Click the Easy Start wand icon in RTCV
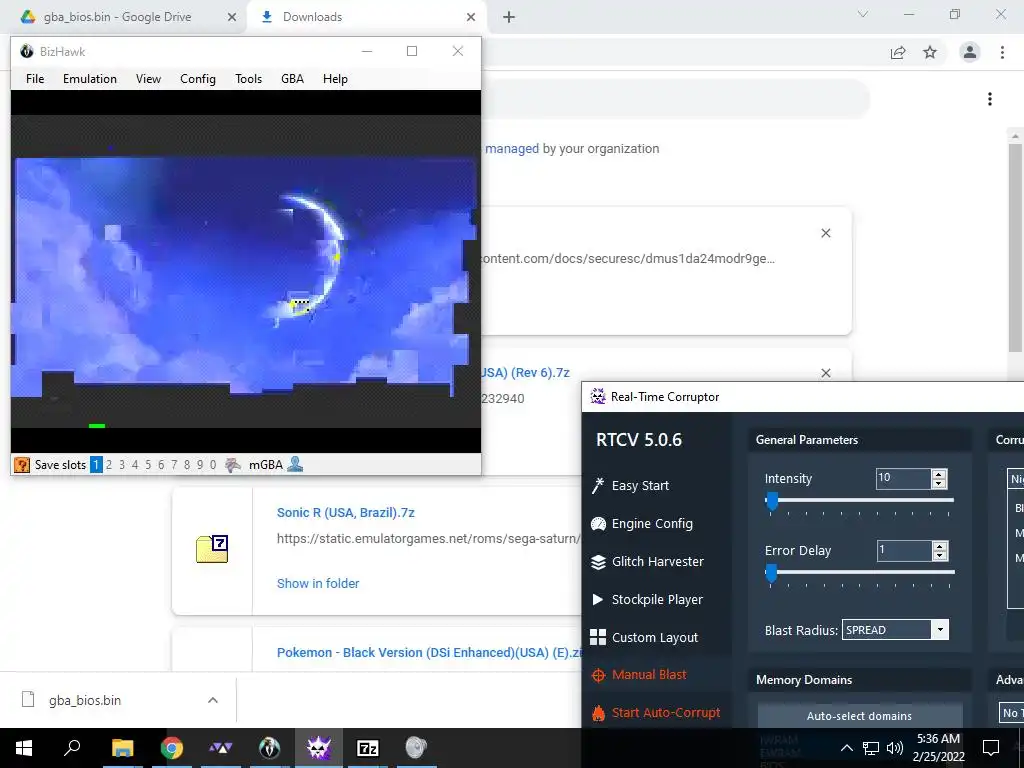This screenshot has width=1024, height=768. tap(598, 485)
